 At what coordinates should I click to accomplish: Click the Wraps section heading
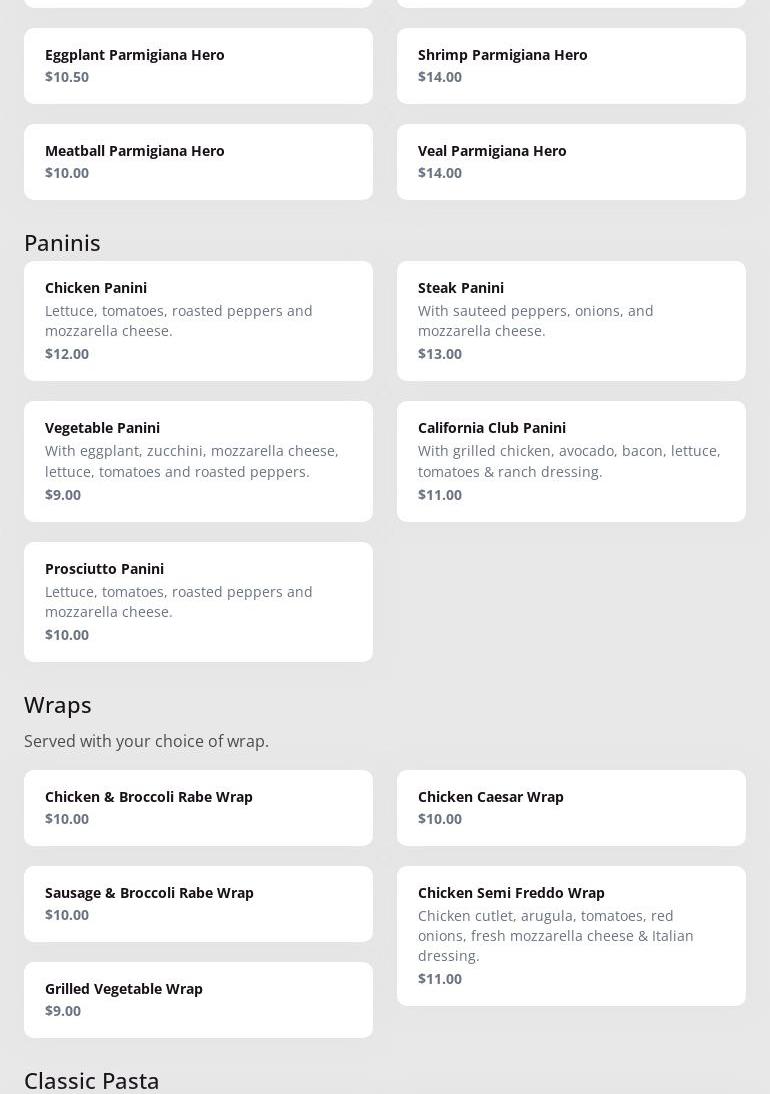click(x=58, y=705)
